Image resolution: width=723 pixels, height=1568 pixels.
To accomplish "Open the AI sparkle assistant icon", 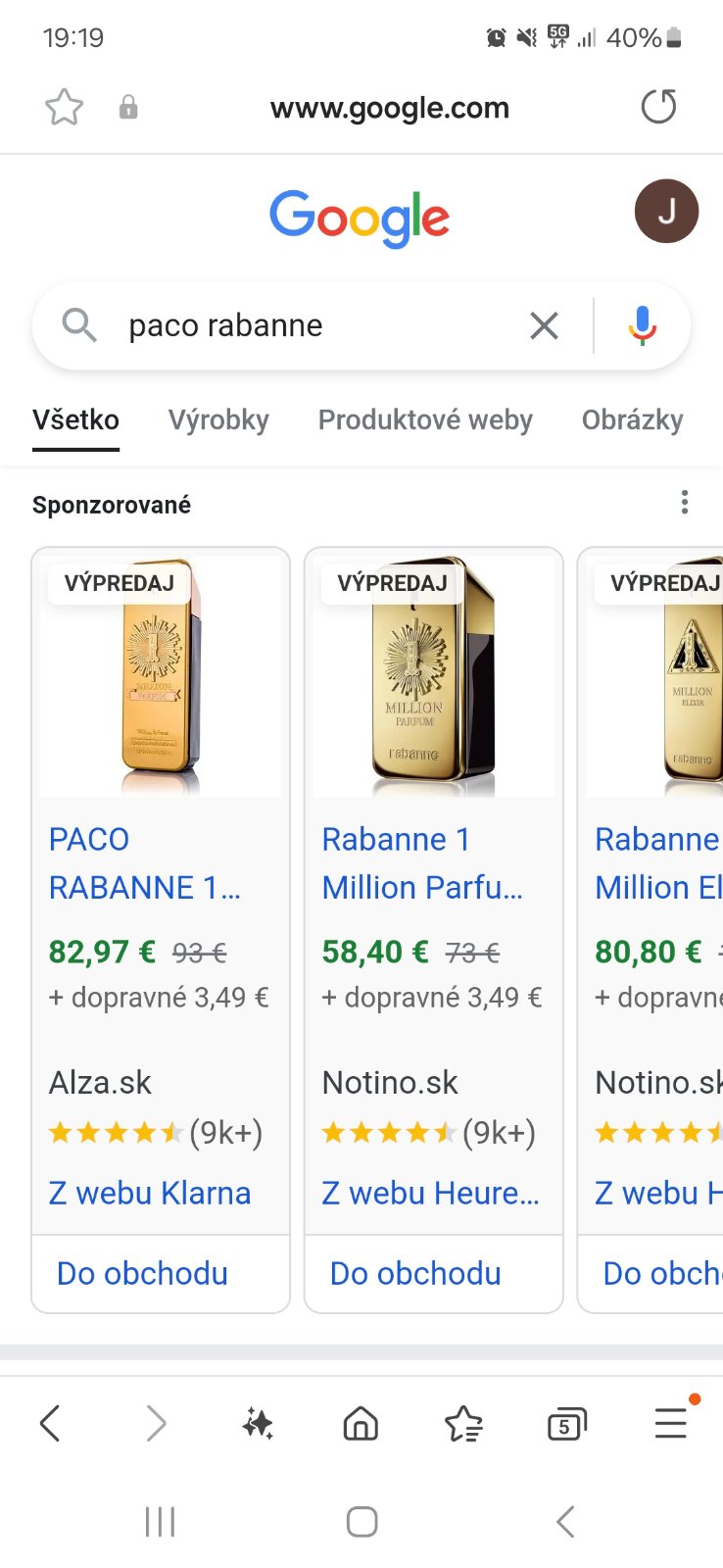I will tap(258, 1423).
